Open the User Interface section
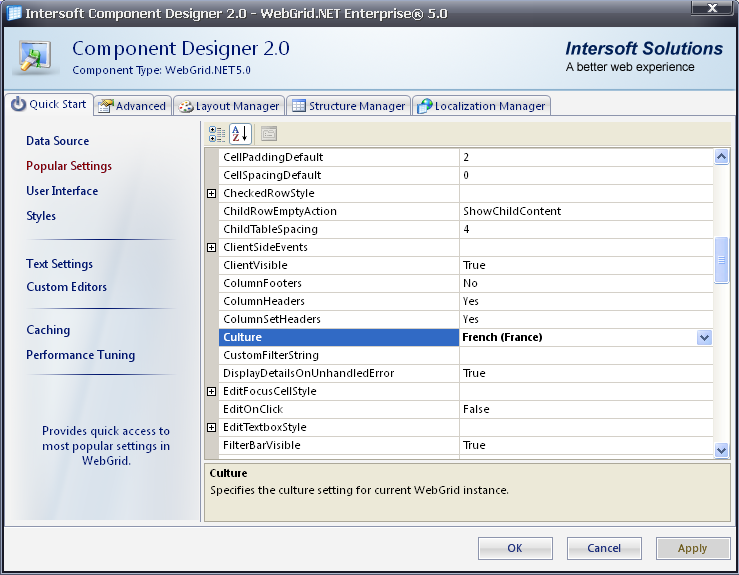739x575 pixels. click(x=62, y=191)
